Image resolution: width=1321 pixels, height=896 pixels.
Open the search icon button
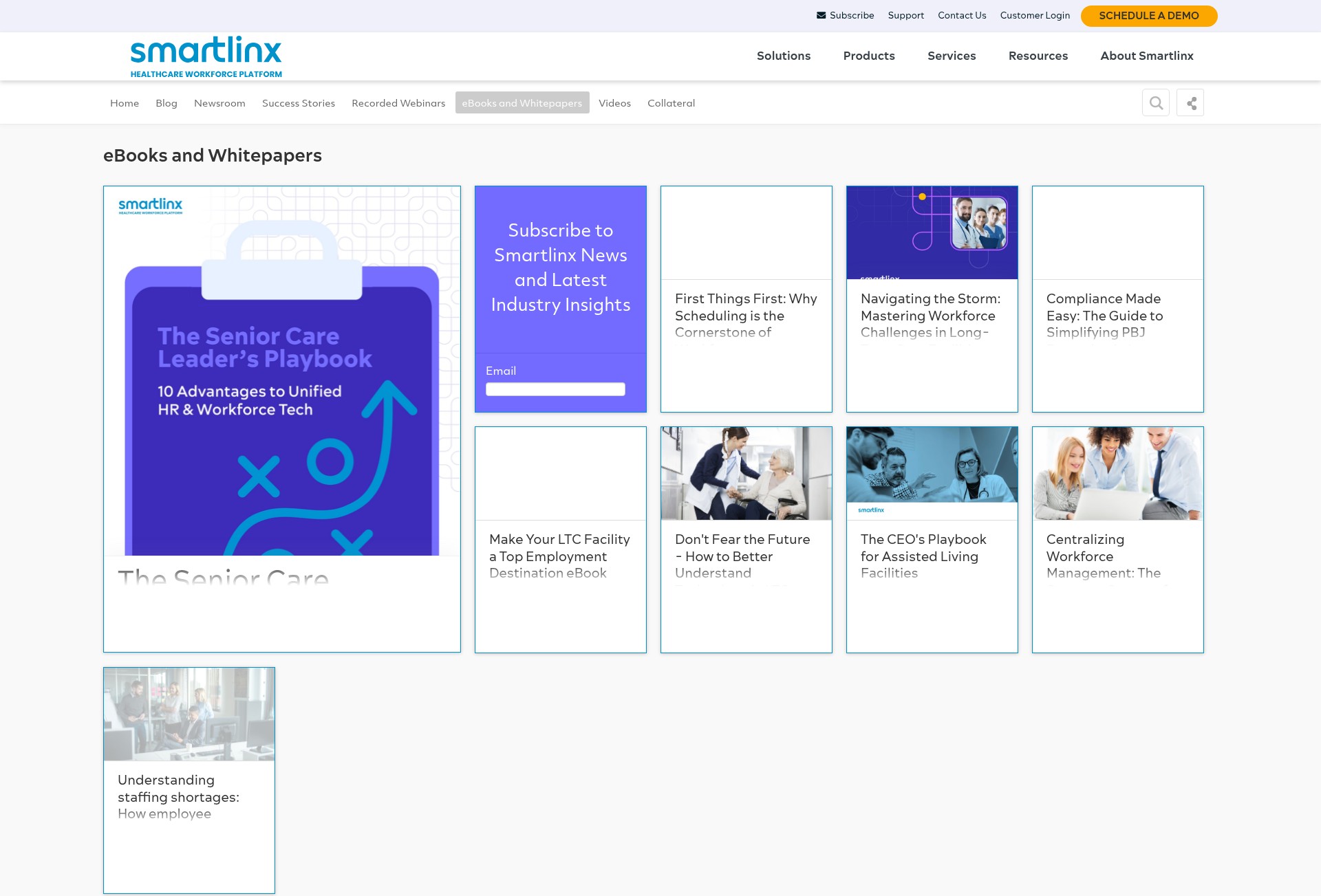coord(1156,103)
